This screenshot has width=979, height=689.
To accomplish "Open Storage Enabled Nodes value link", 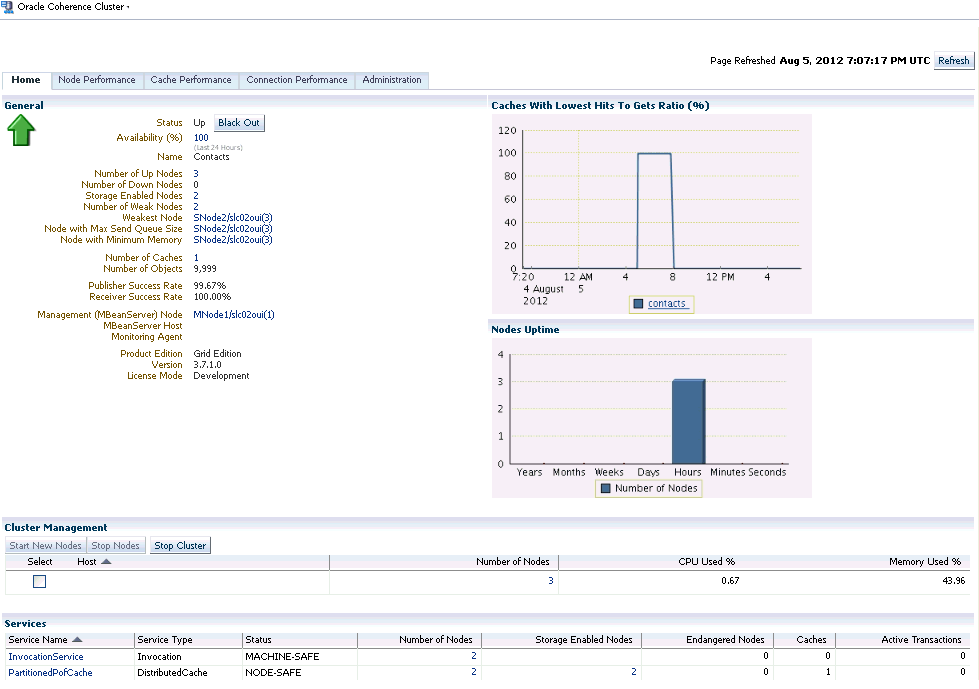I will click(x=196, y=195).
